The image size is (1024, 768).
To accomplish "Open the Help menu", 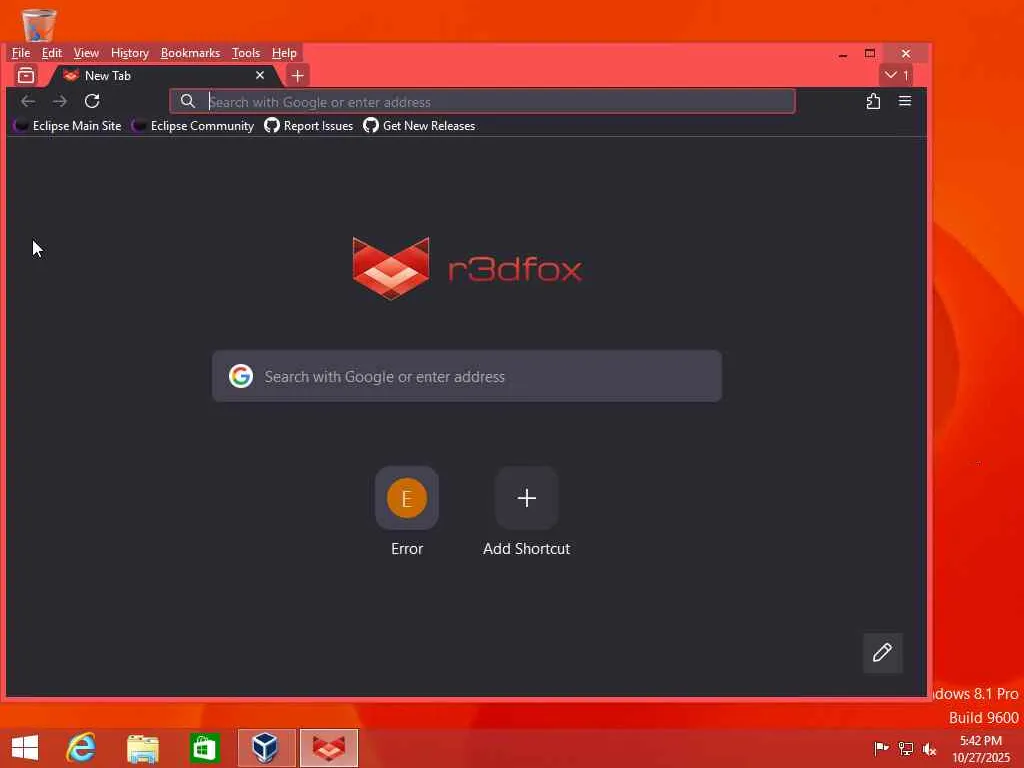I will point(284,53).
